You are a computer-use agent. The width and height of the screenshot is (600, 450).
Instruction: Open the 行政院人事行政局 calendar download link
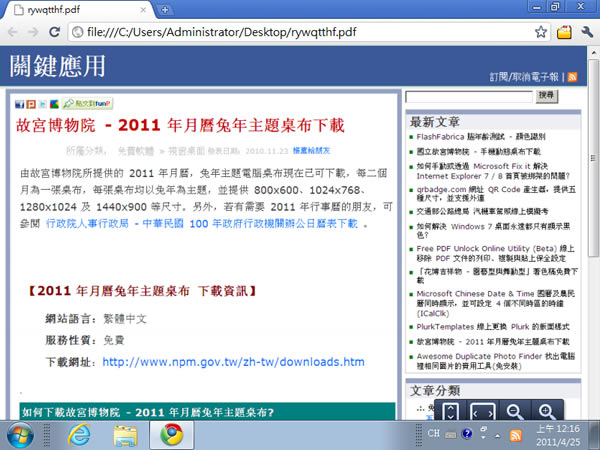[x=202, y=223]
